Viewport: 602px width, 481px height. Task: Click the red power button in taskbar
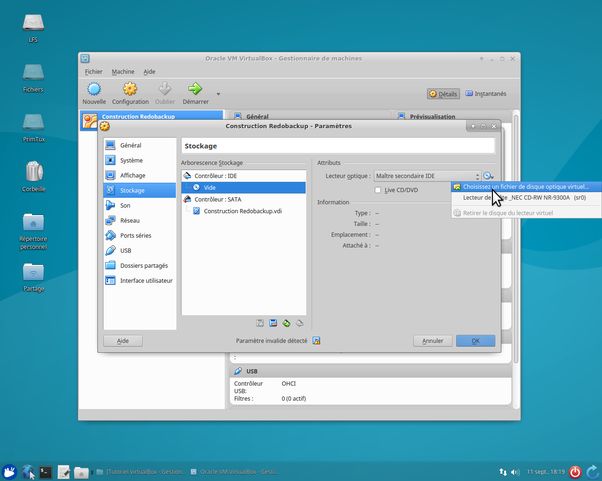point(575,472)
